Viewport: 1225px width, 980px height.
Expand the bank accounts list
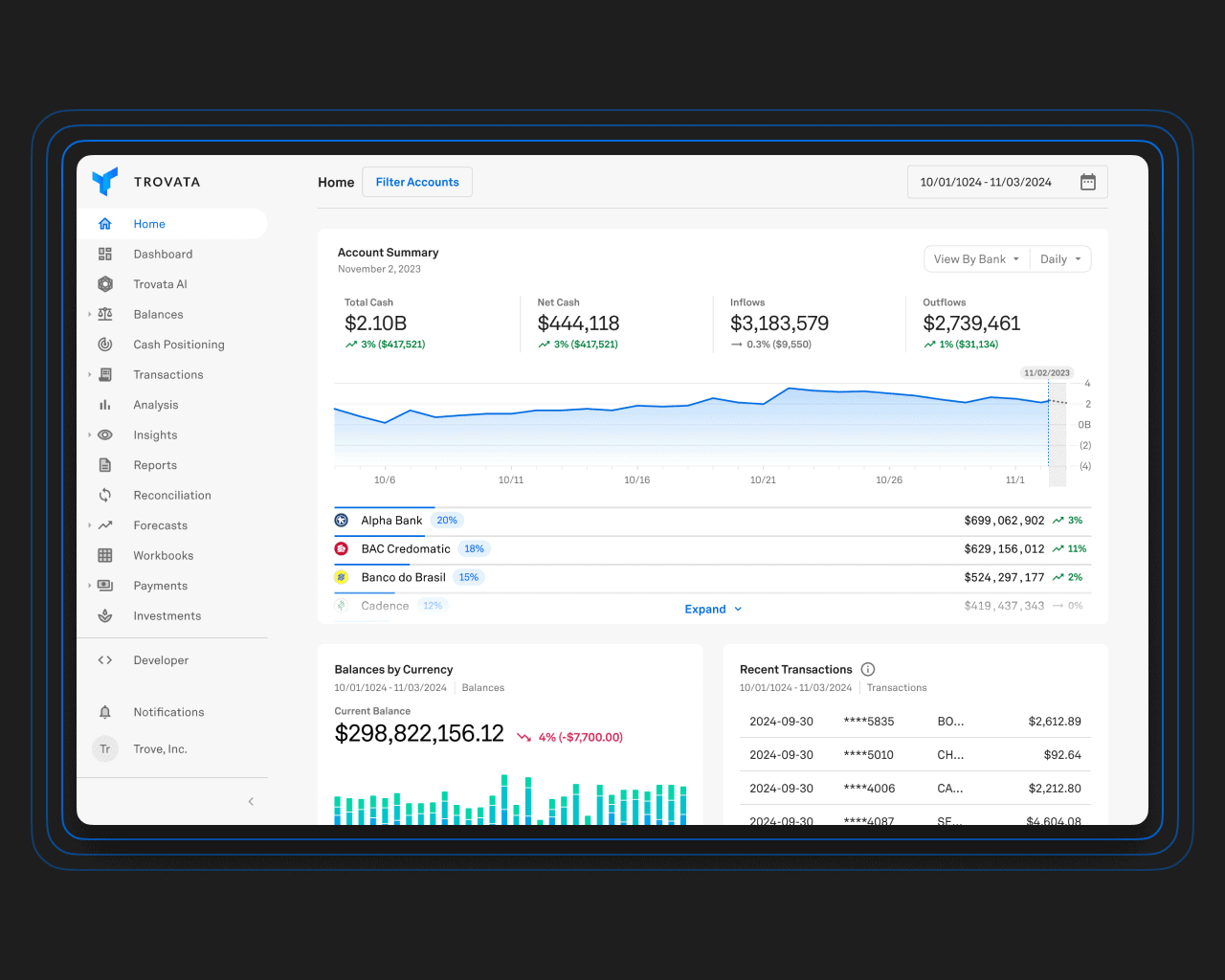click(x=713, y=610)
